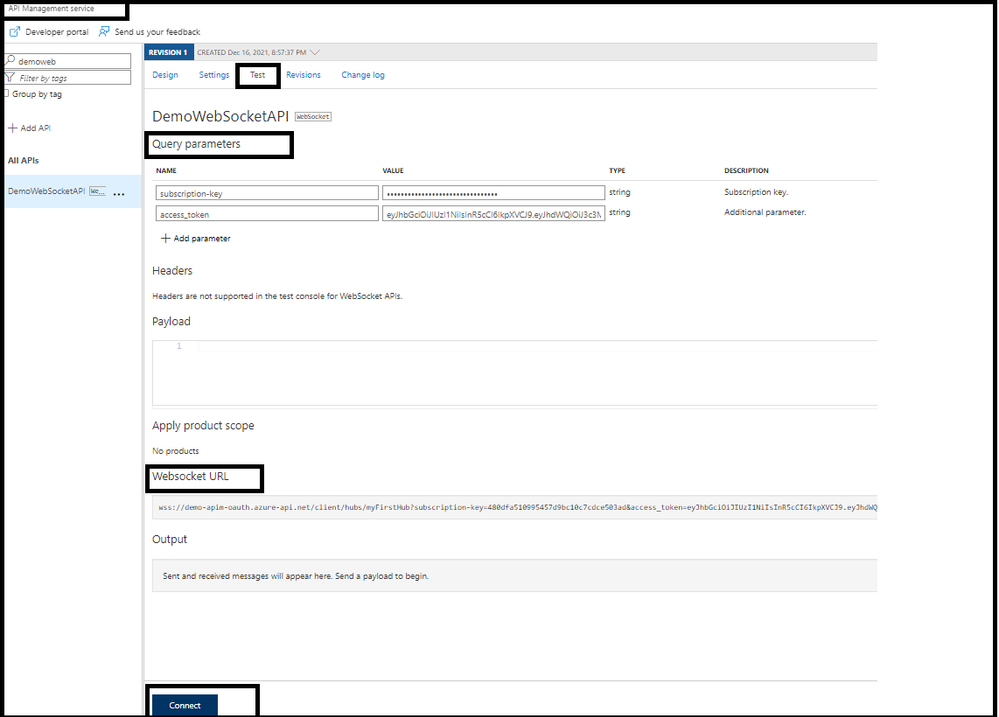This screenshot has width=999, height=717.
Task: Open the ellipsis menu for DemoWebSocketAPI
Action: pyautogui.click(x=119, y=194)
